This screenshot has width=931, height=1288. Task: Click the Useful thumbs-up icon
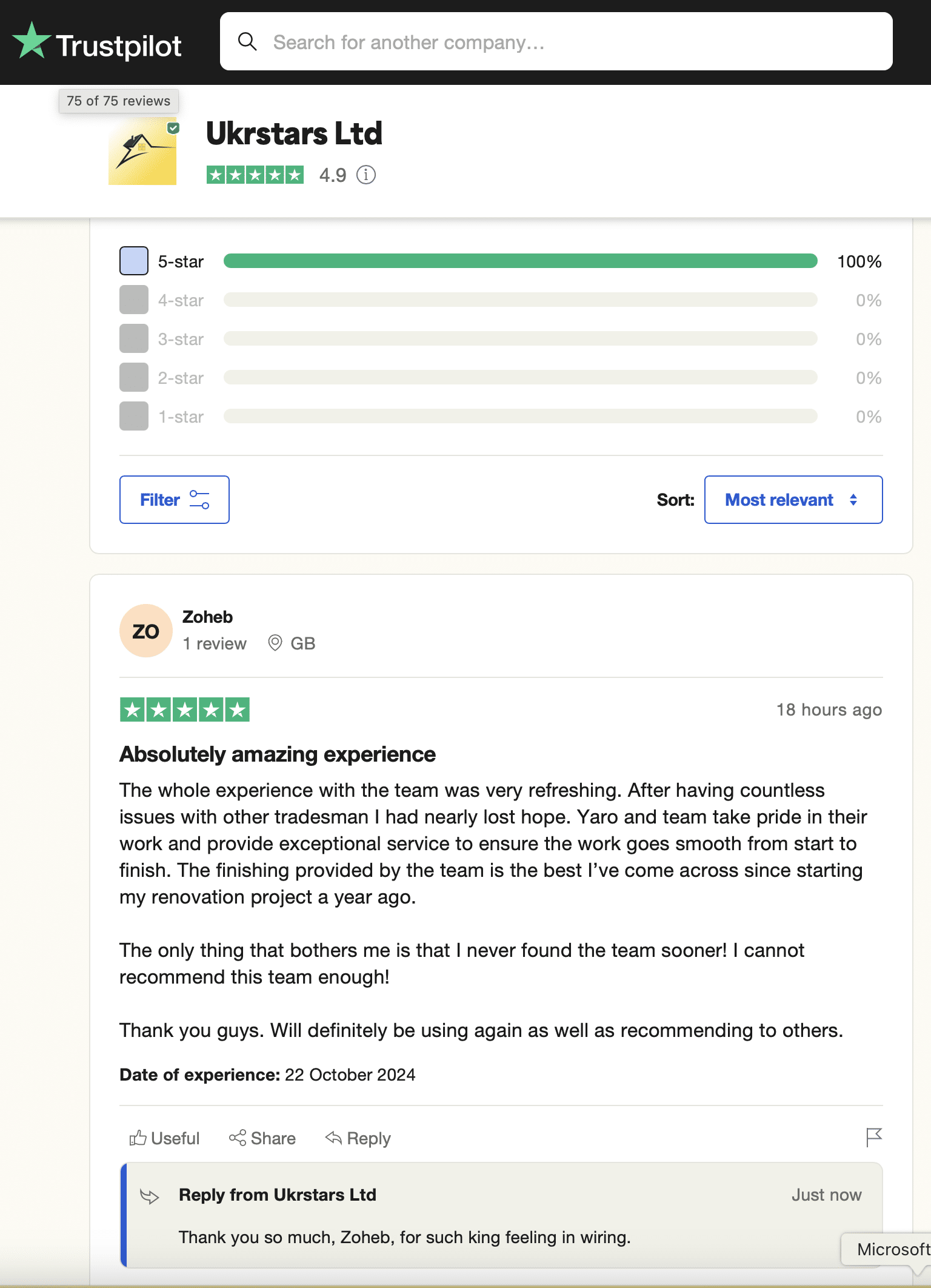138,1138
